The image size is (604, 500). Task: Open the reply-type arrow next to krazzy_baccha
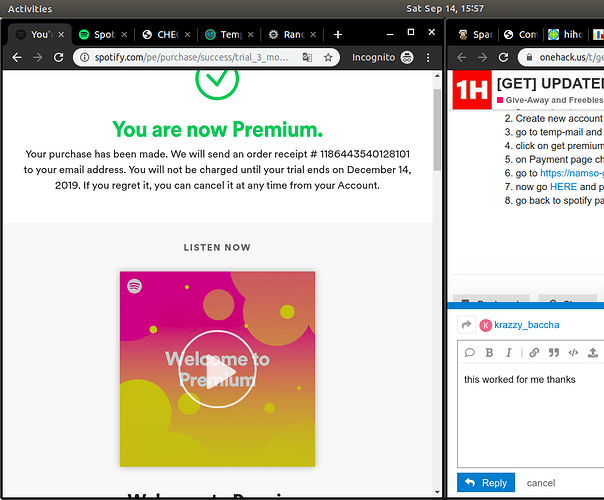tap(466, 325)
